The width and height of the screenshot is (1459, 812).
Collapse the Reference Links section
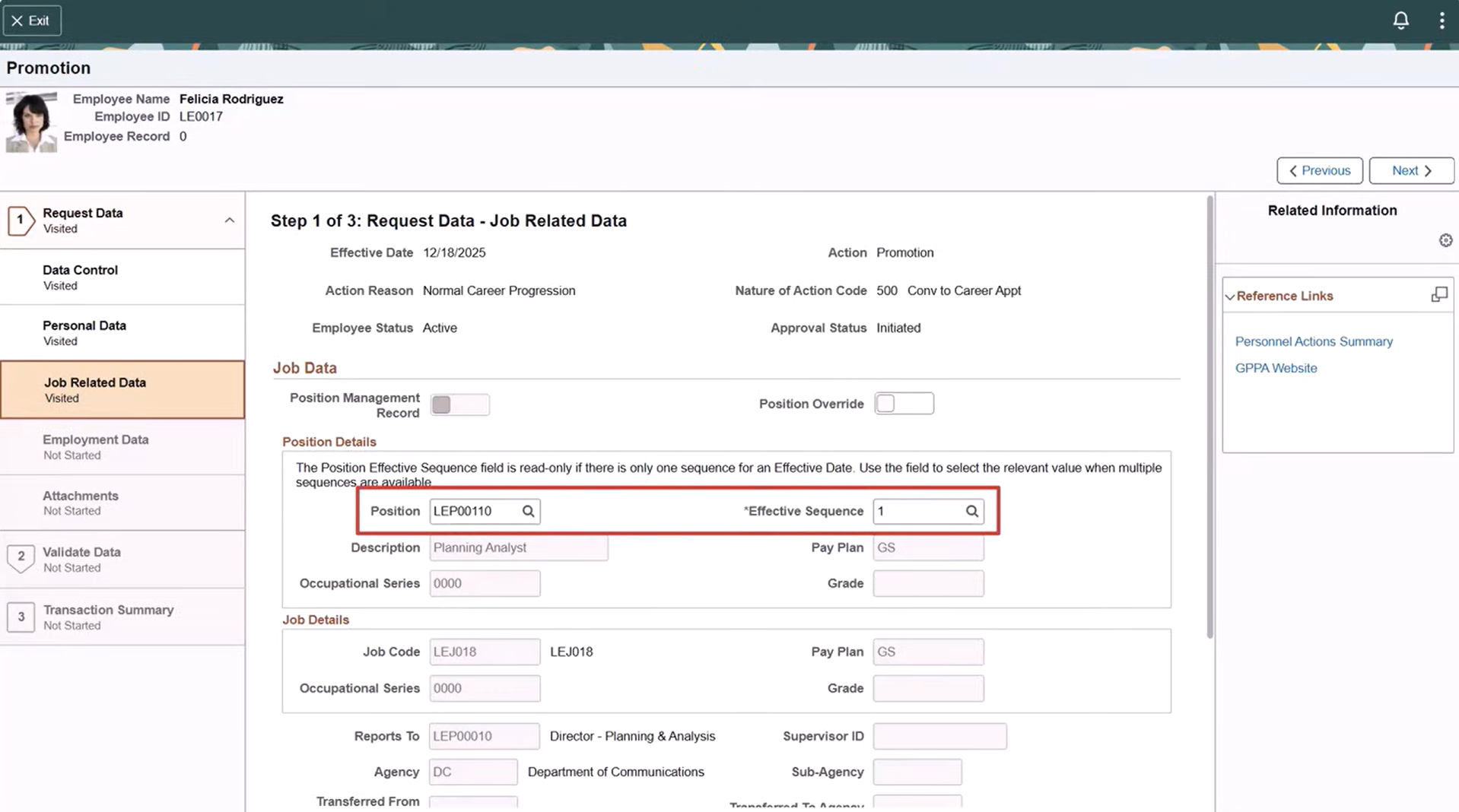click(x=1230, y=297)
